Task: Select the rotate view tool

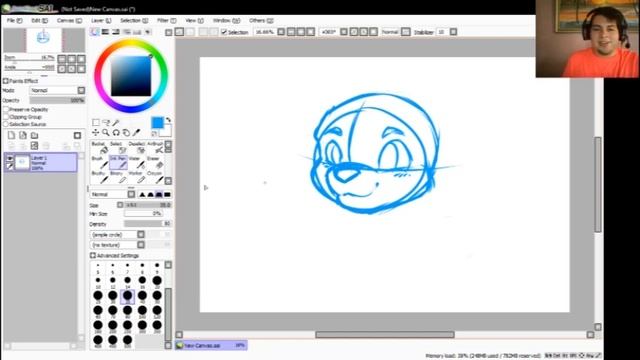Action: (x=116, y=133)
